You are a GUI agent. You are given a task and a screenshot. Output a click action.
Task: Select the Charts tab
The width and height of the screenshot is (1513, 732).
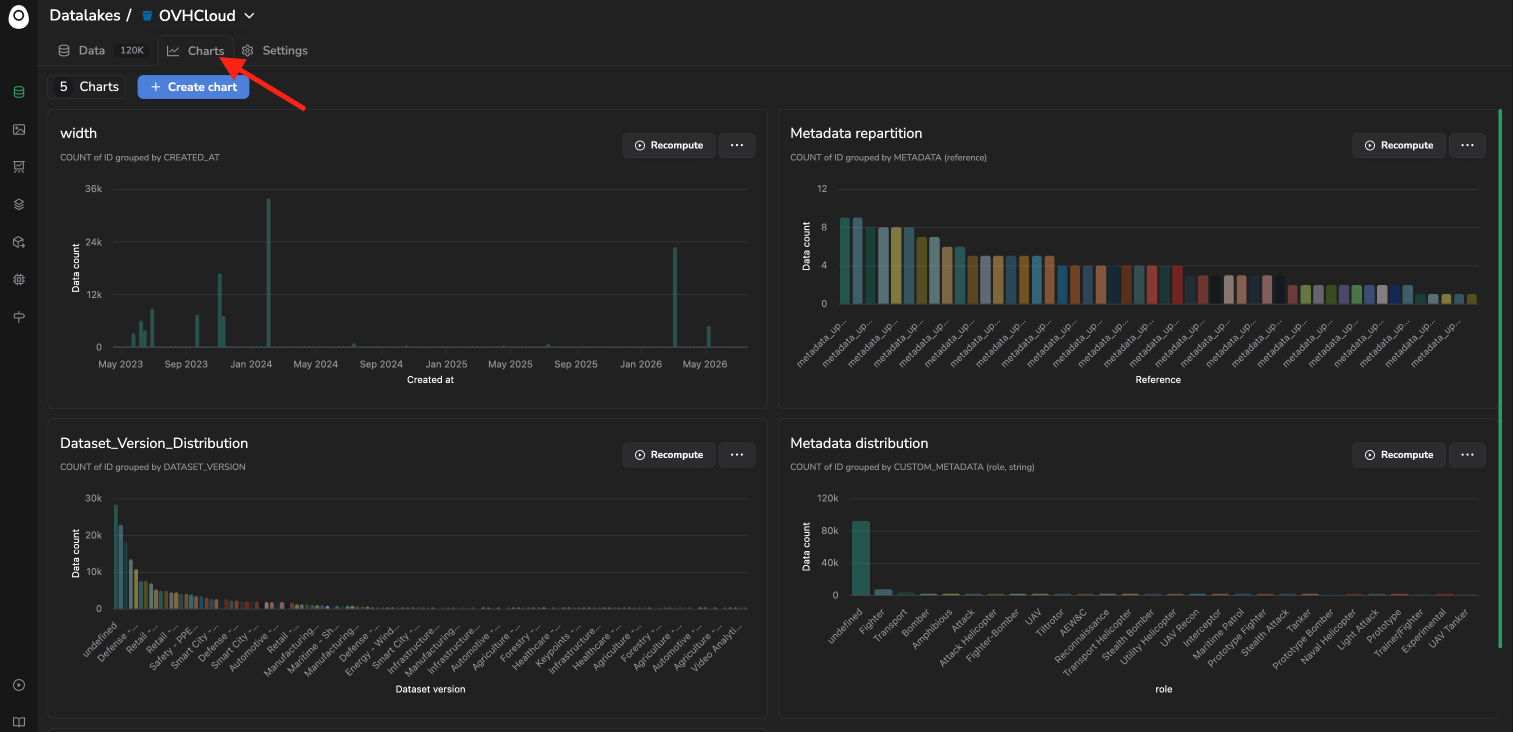pyautogui.click(x=196, y=50)
